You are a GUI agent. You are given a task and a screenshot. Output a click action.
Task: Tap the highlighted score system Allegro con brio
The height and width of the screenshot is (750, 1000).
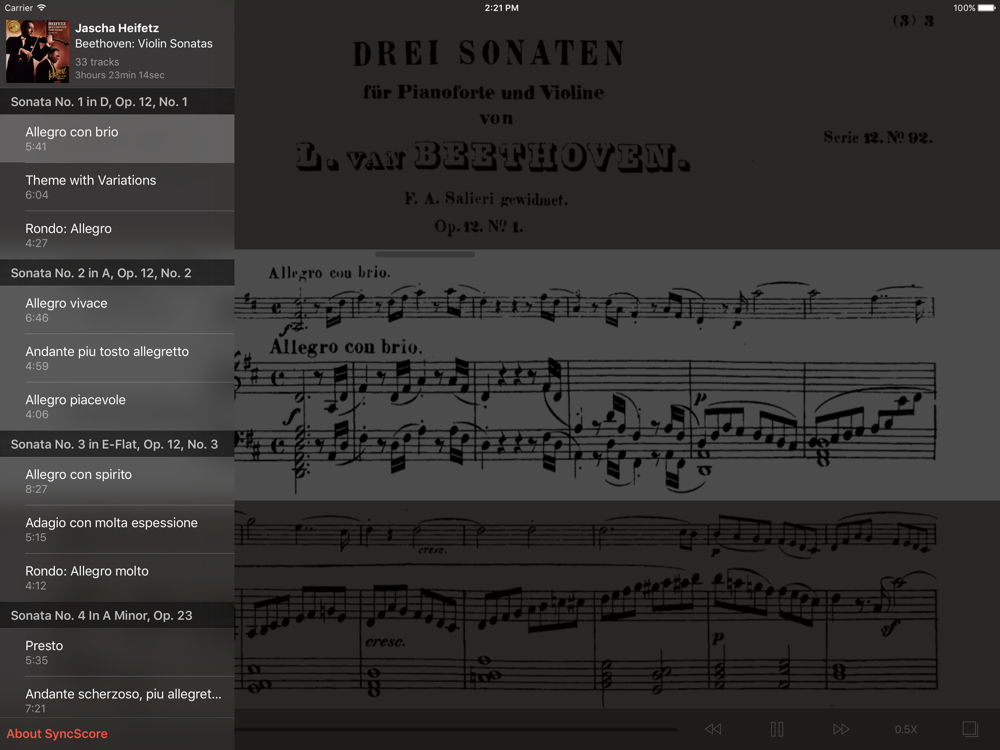pyautogui.click(x=617, y=375)
